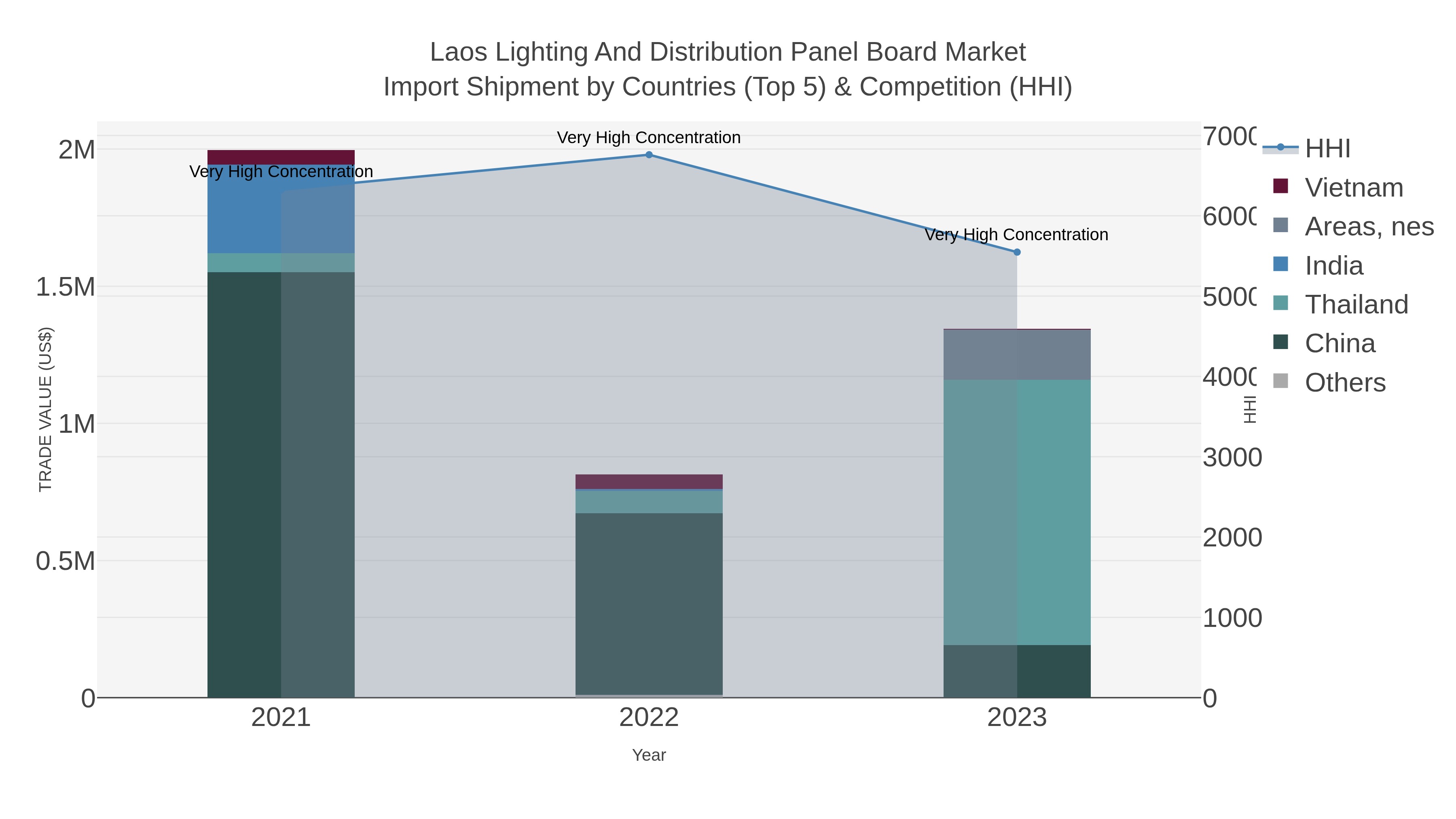Click the 2023 Very High Concentration annotation
Viewport: 1456px width, 819px height.
[1016, 235]
